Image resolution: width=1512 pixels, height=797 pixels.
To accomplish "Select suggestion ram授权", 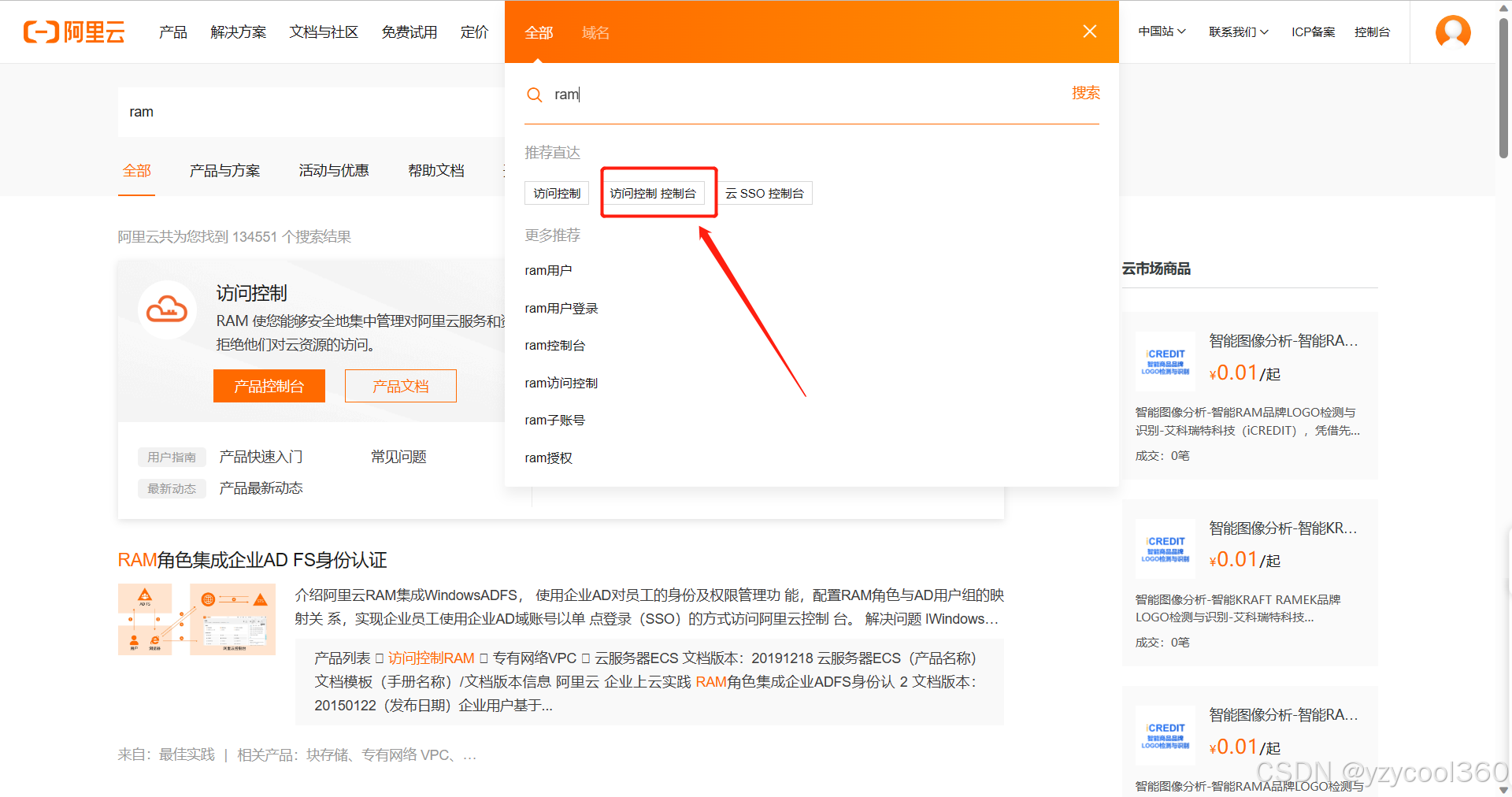I will 548,458.
